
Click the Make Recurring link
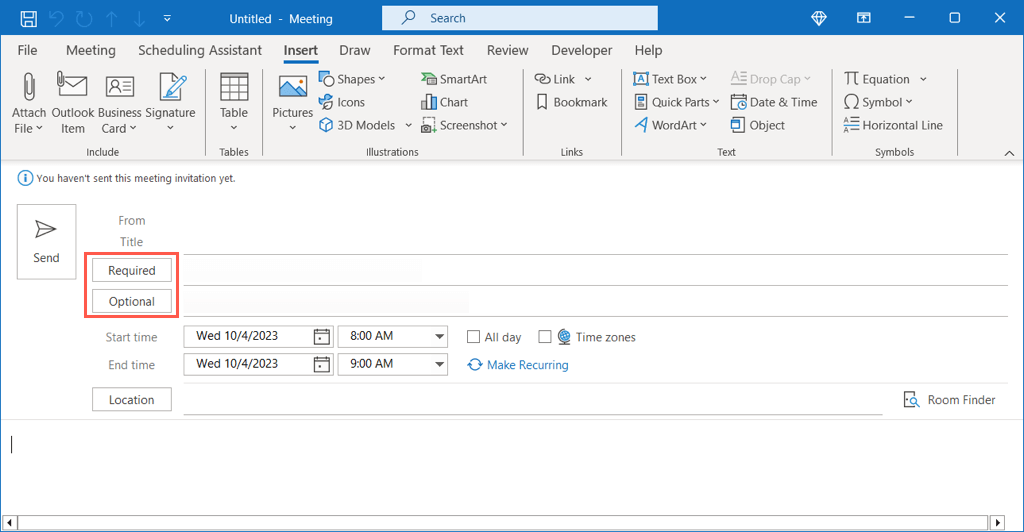527,365
